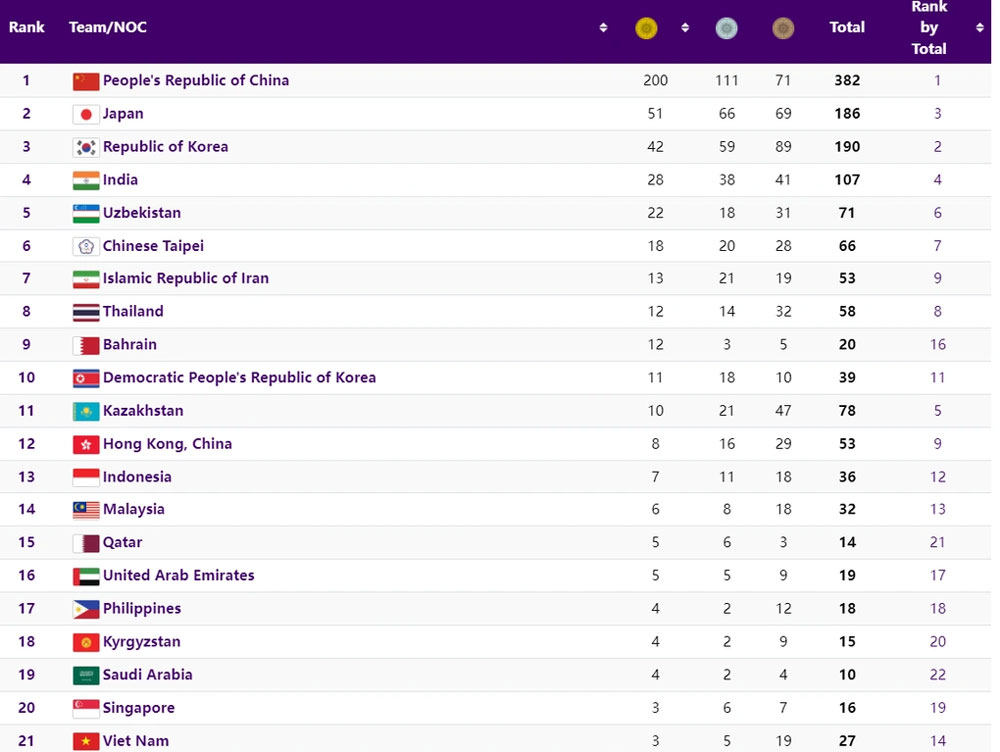Open the India team link
The height and width of the screenshot is (752, 1000).
pyautogui.click(x=121, y=180)
